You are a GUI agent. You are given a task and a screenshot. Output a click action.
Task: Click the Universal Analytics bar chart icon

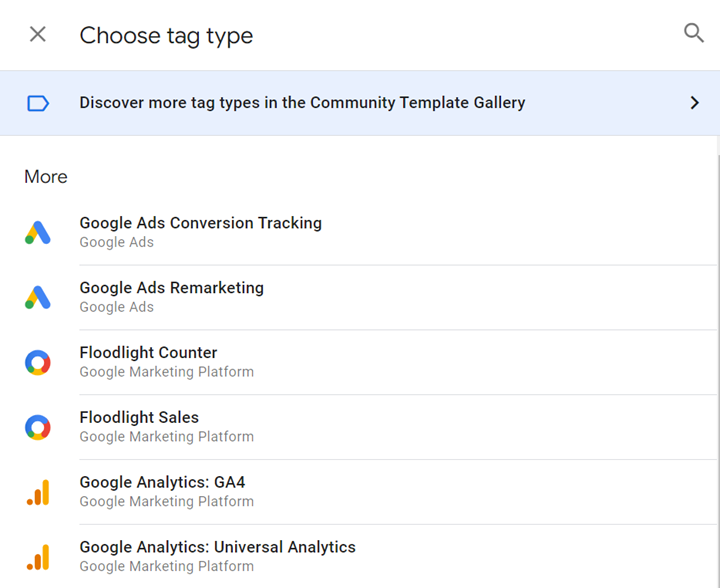[x=38, y=557]
